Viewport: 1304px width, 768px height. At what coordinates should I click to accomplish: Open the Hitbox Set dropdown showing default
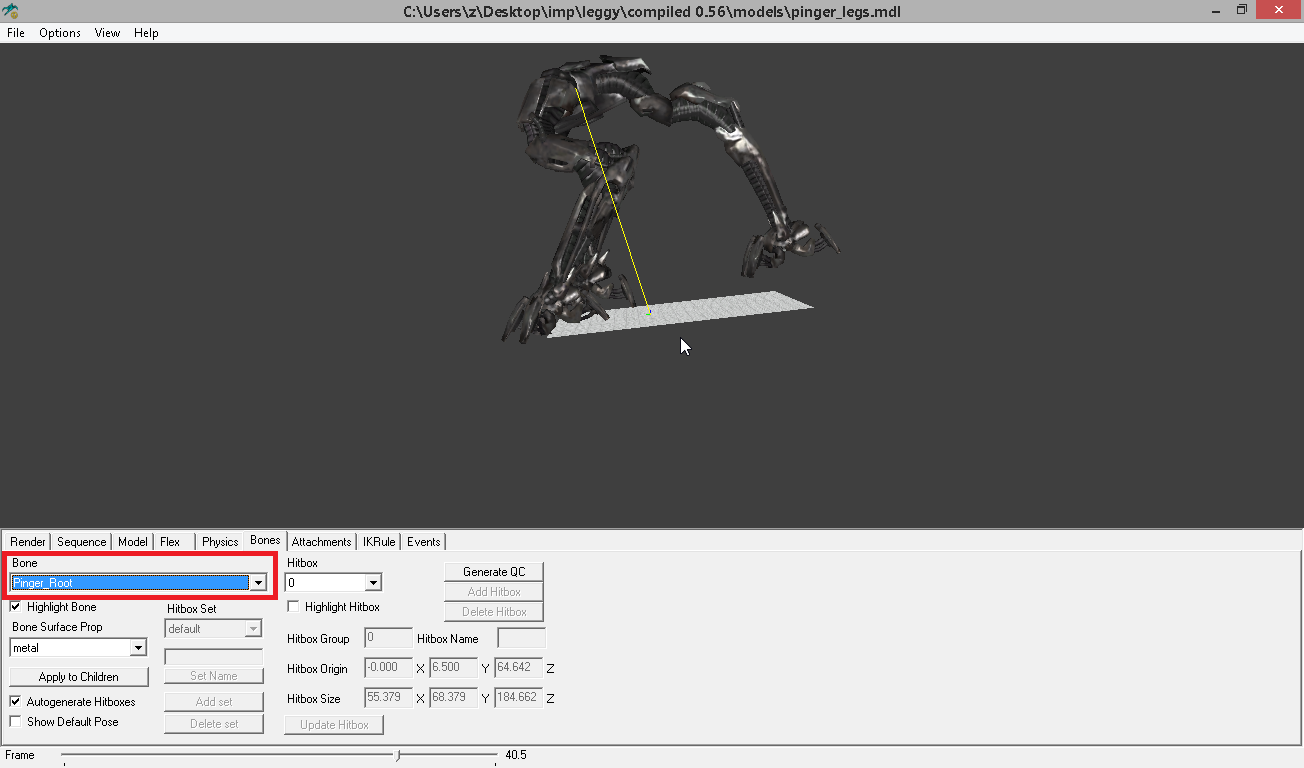[x=254, y=628]
